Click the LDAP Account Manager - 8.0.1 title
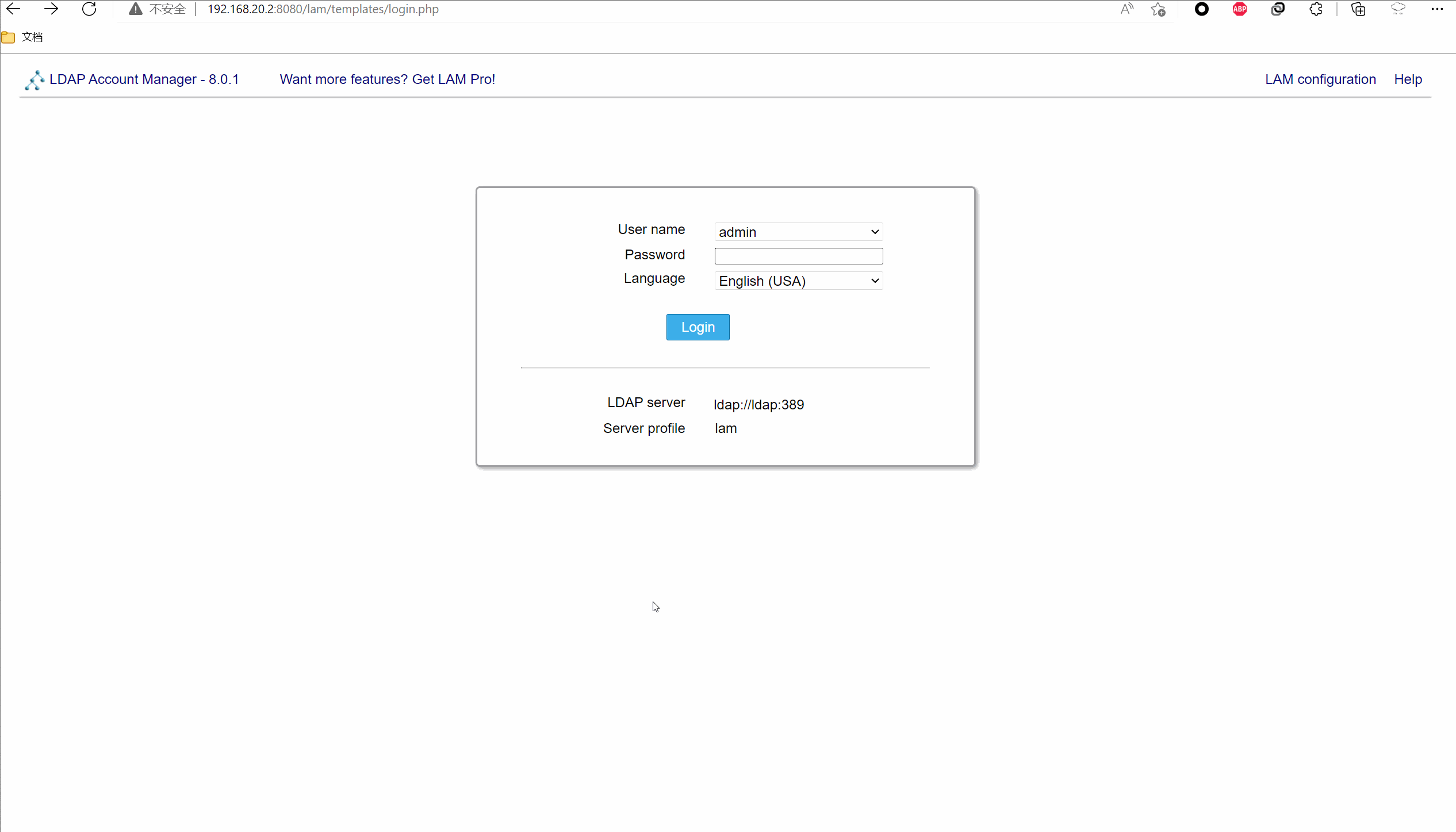Image resolution: width=1456 pixels, height=832 pixels. (x=144, y=79)
